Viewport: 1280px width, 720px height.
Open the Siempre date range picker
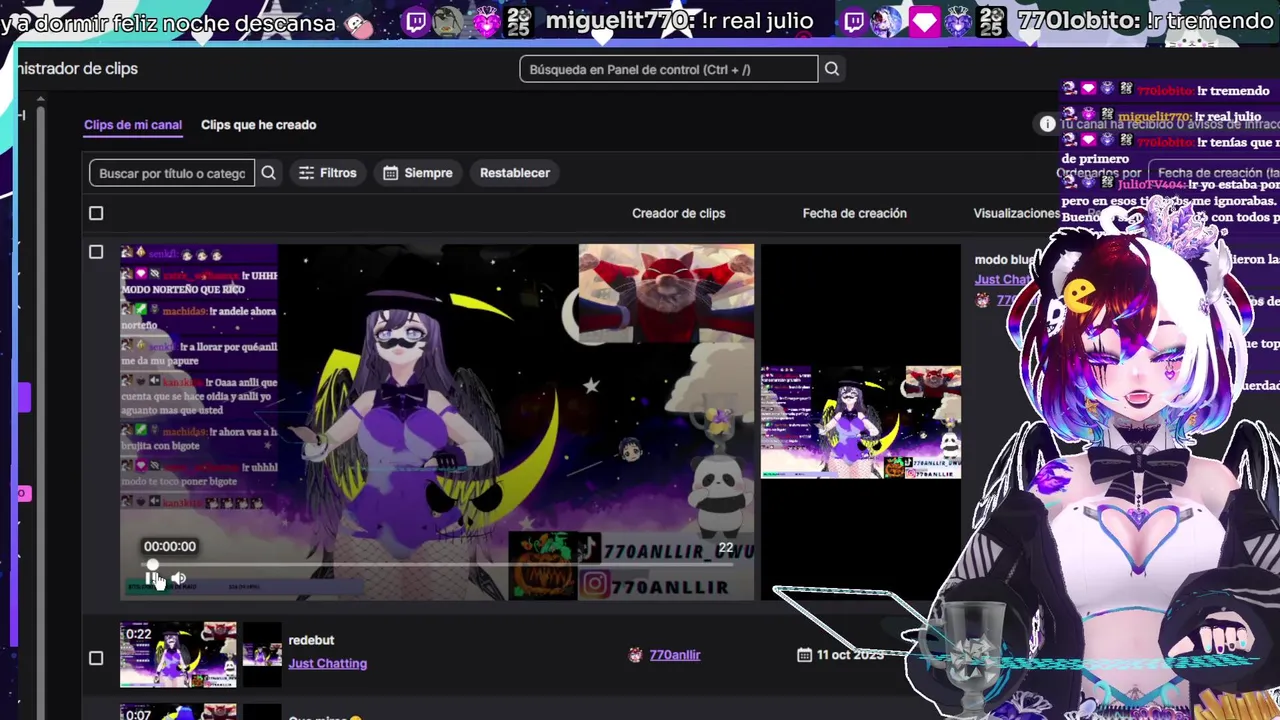(418, 173)
